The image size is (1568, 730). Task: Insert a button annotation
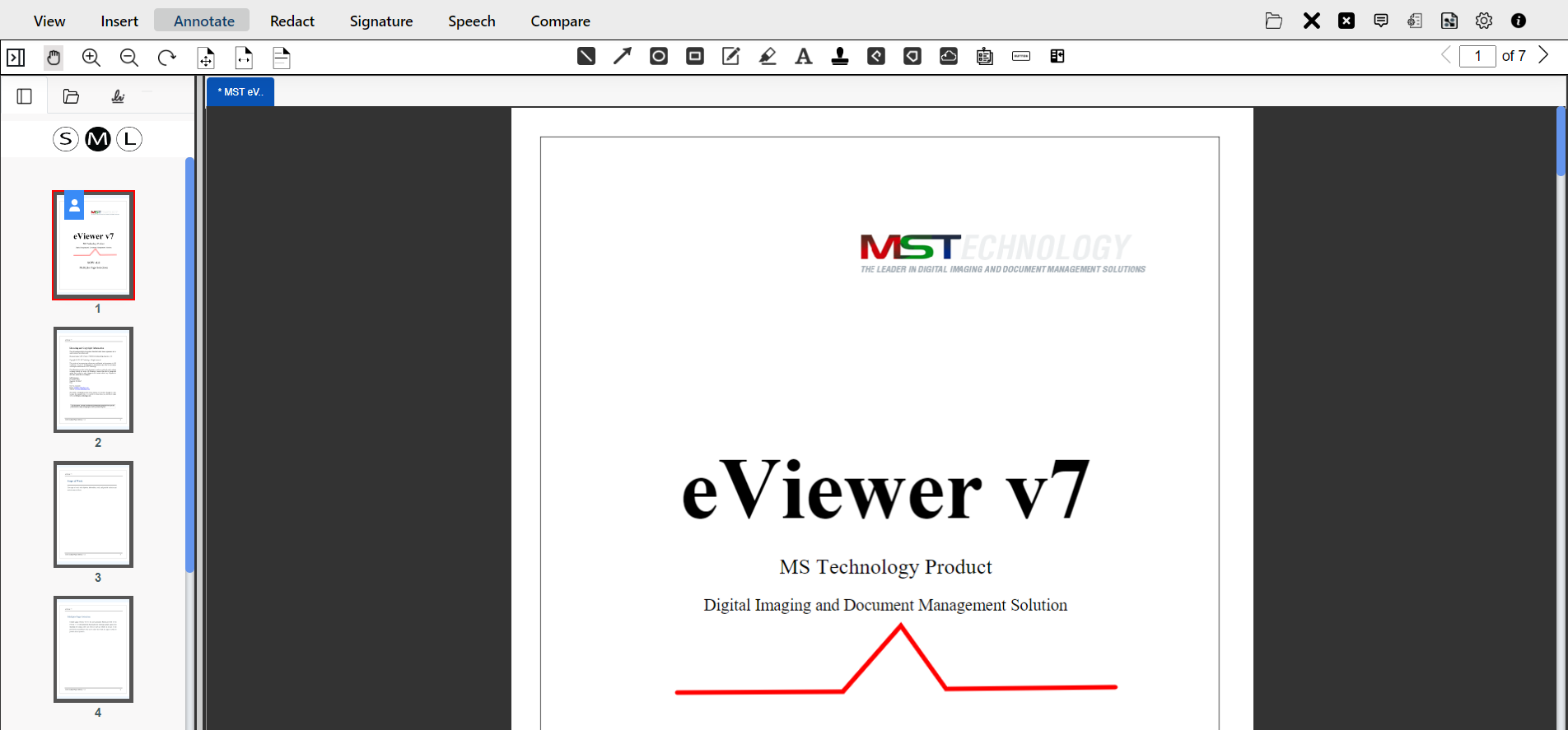pyautogui.click(x=1021, y=56)
